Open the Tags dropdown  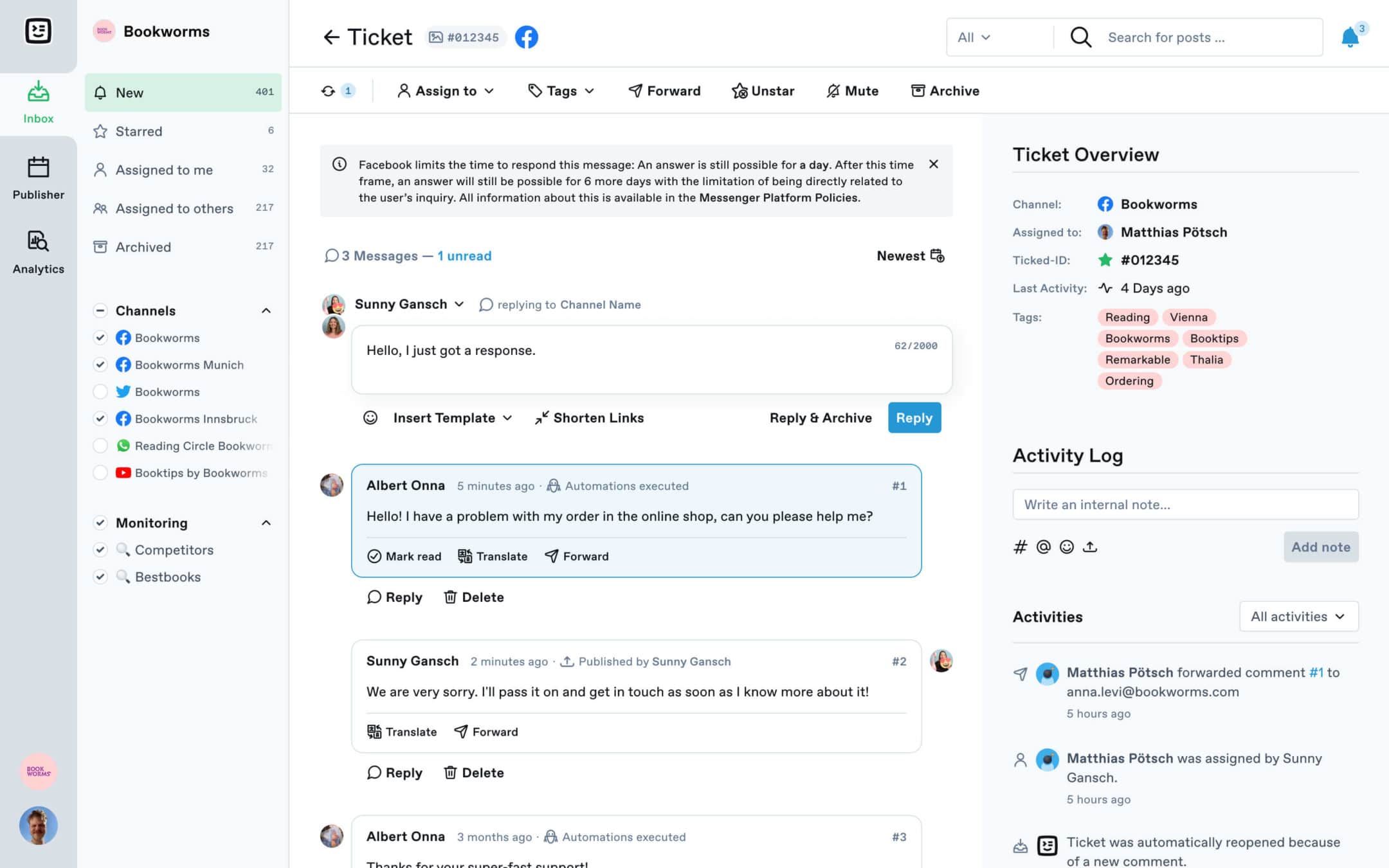[561, 91]
